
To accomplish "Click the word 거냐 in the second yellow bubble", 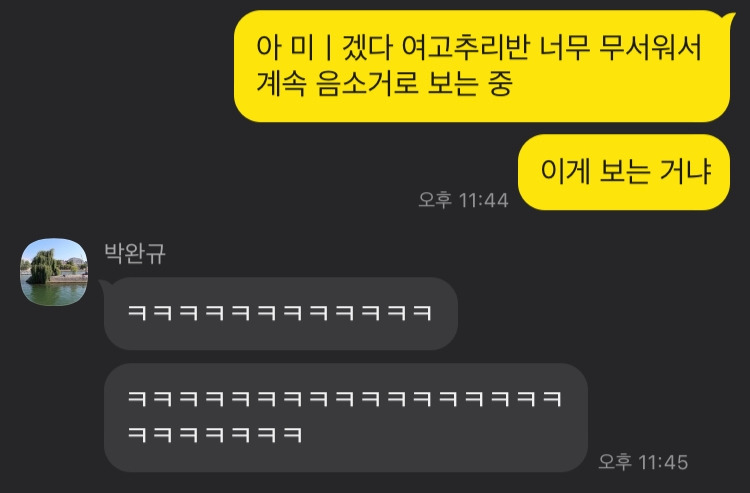I will [x=685, y=171].
